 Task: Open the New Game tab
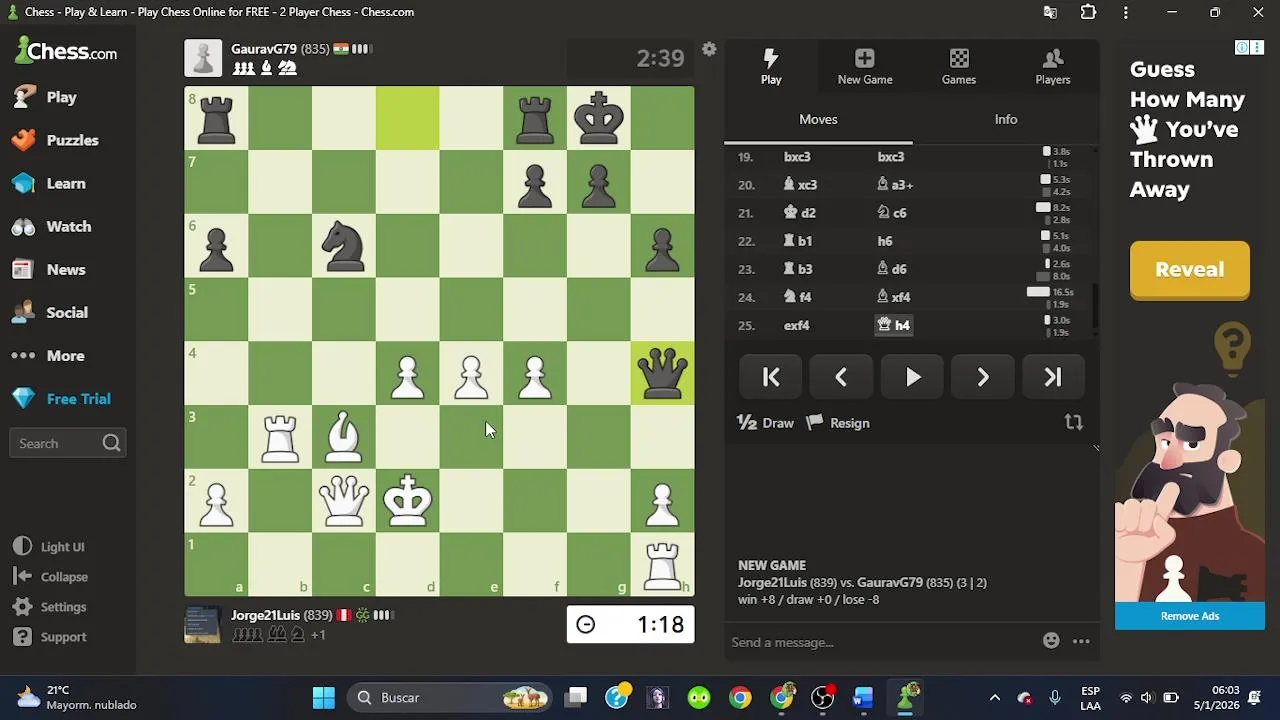click(x=865, y=67)
